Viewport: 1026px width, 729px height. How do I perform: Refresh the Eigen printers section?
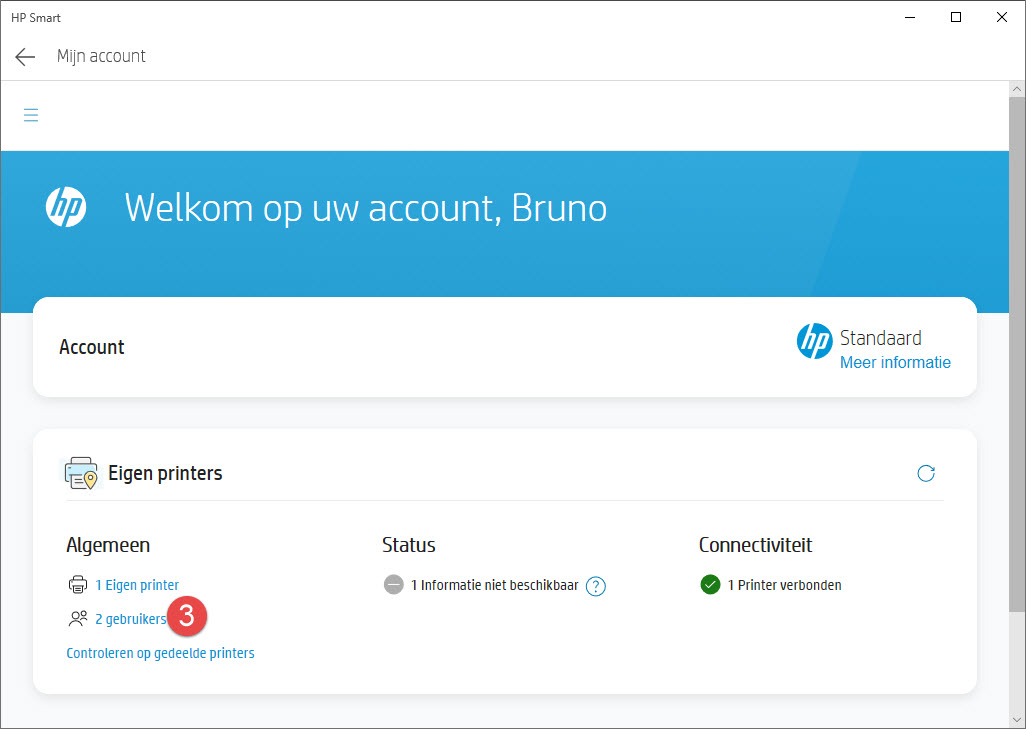(926, 473)
